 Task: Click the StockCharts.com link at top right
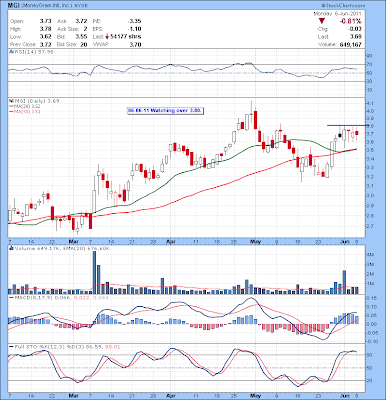tap(343, 6)
